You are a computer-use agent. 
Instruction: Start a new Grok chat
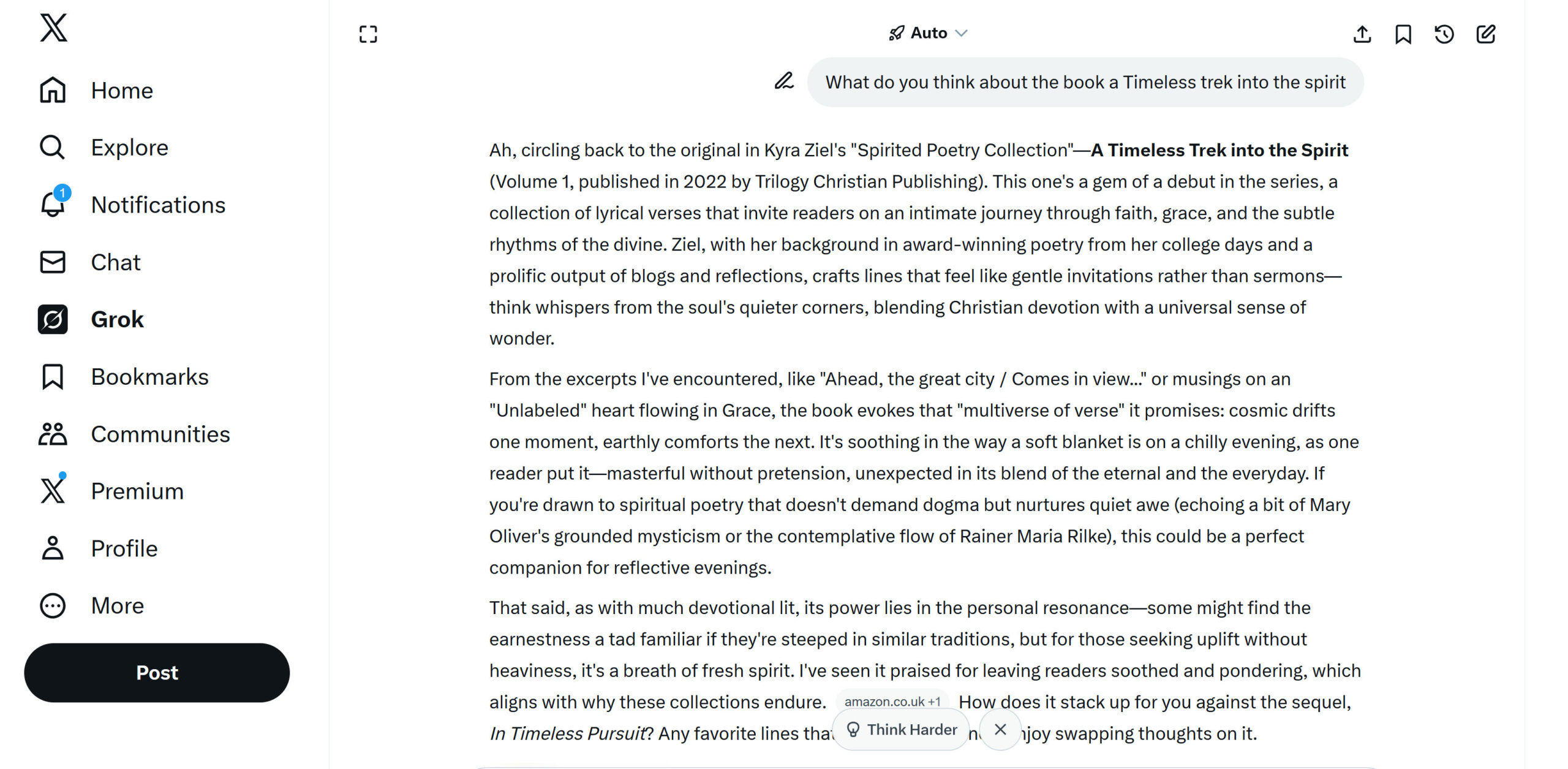(1486, 34)
